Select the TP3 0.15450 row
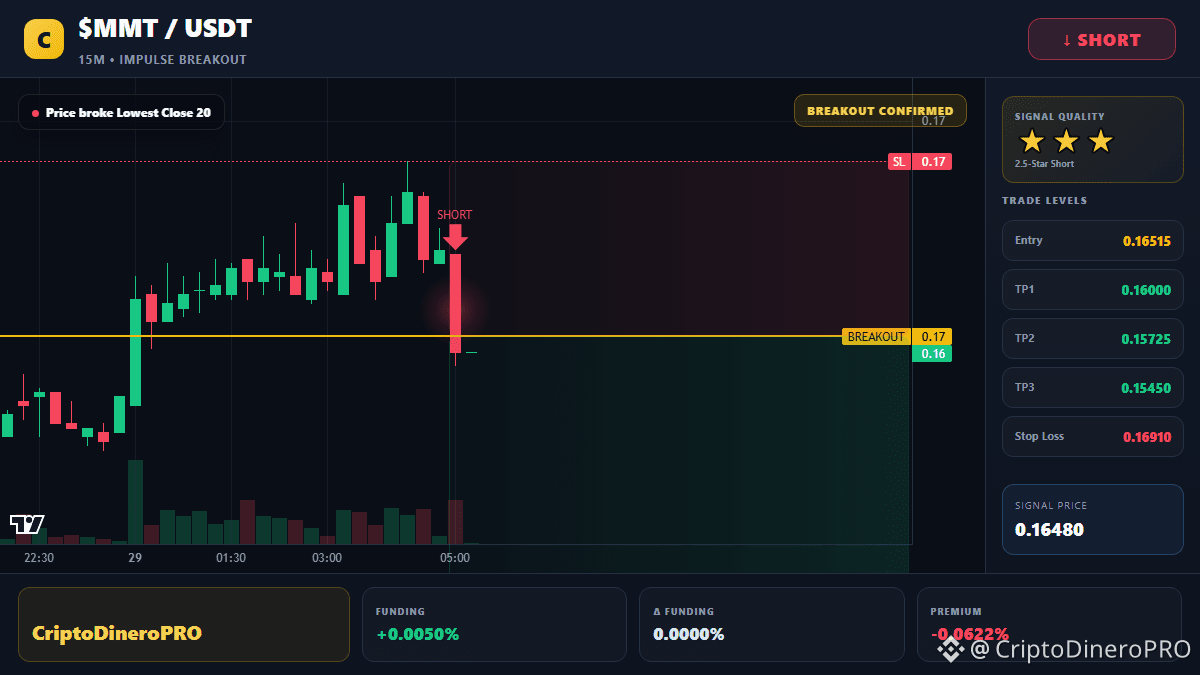 tap(1092, 387)
